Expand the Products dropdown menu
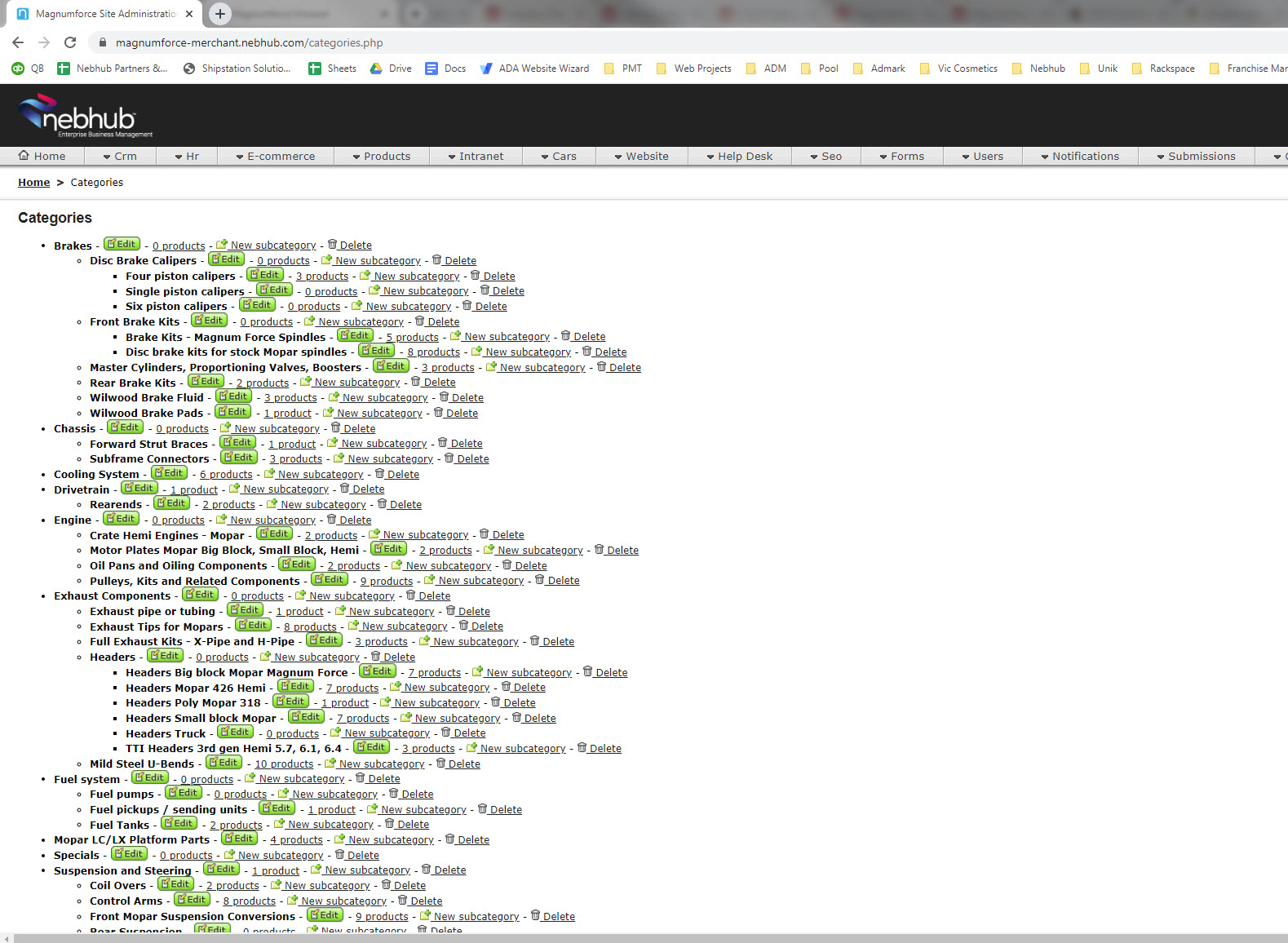 click(382, 156)
